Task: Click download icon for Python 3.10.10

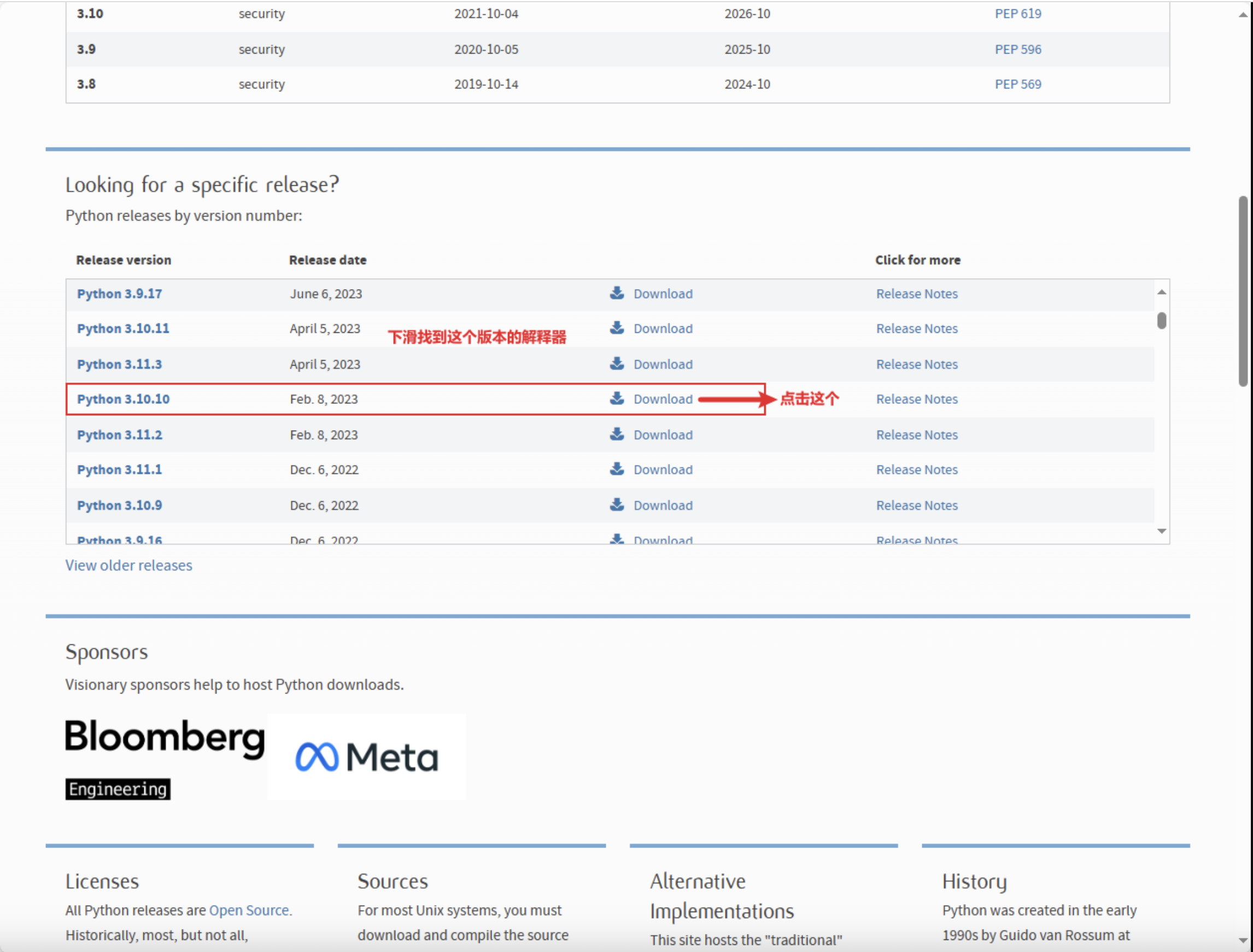Action: pos(617,398)
